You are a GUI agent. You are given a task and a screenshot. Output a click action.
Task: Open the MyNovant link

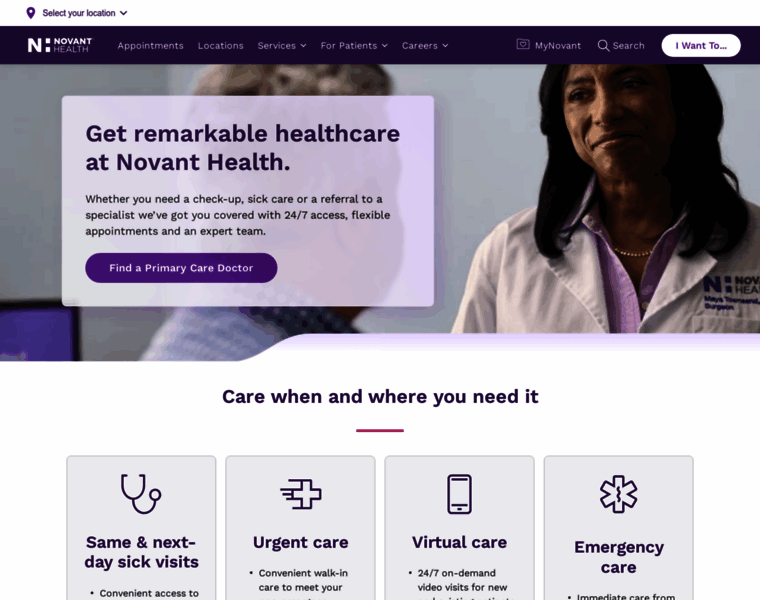tap(558, 46)
